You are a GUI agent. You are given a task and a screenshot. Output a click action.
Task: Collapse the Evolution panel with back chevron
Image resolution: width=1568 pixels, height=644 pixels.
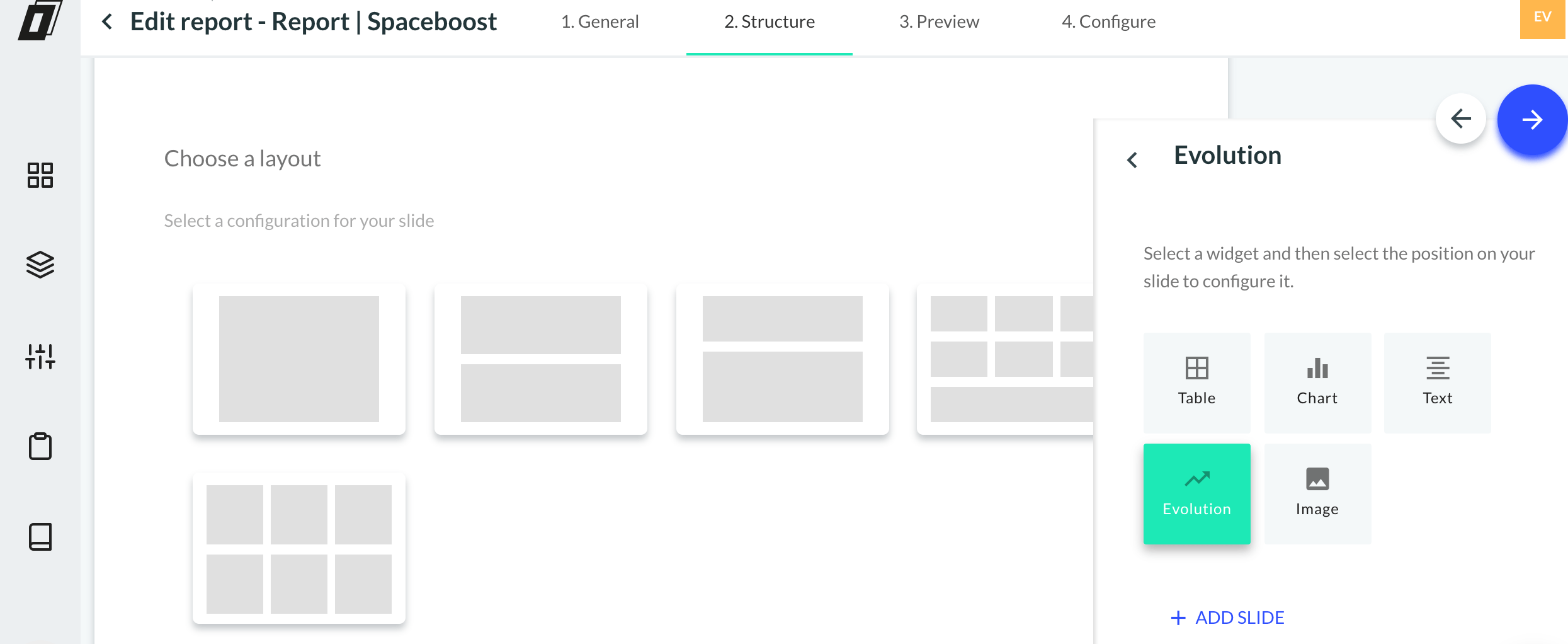1132,160
